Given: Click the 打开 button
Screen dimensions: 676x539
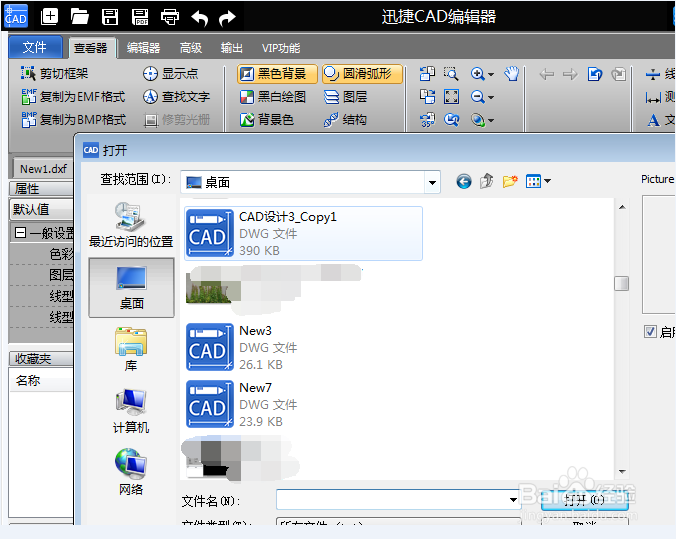Looking at the screenshot, I should point(584,500).
